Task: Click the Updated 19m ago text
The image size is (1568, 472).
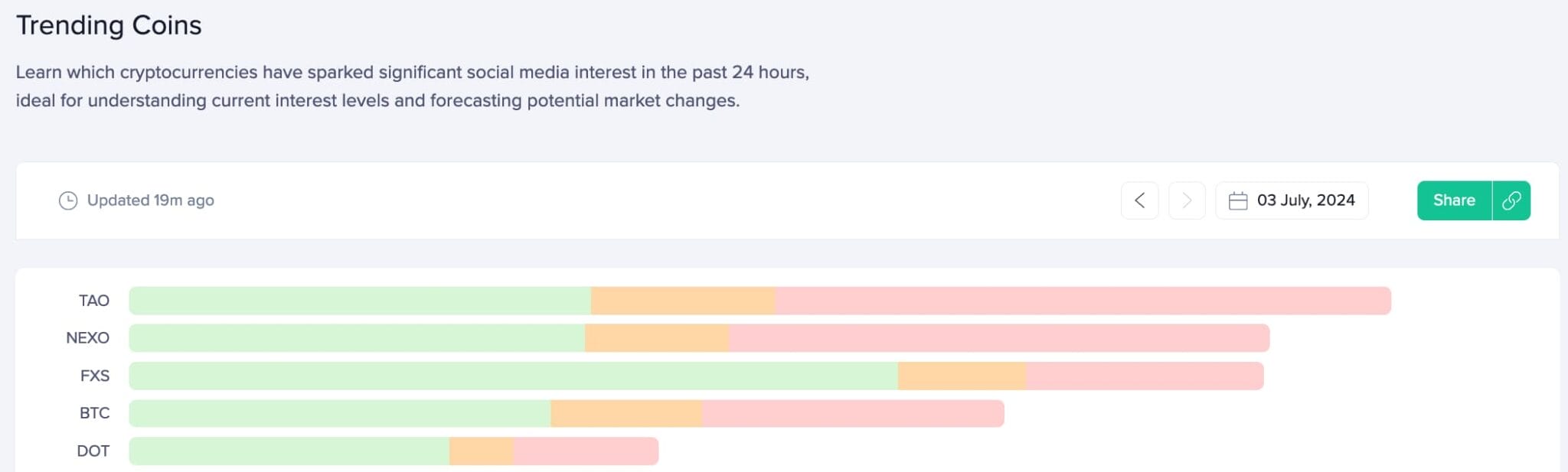Action: 151,200
